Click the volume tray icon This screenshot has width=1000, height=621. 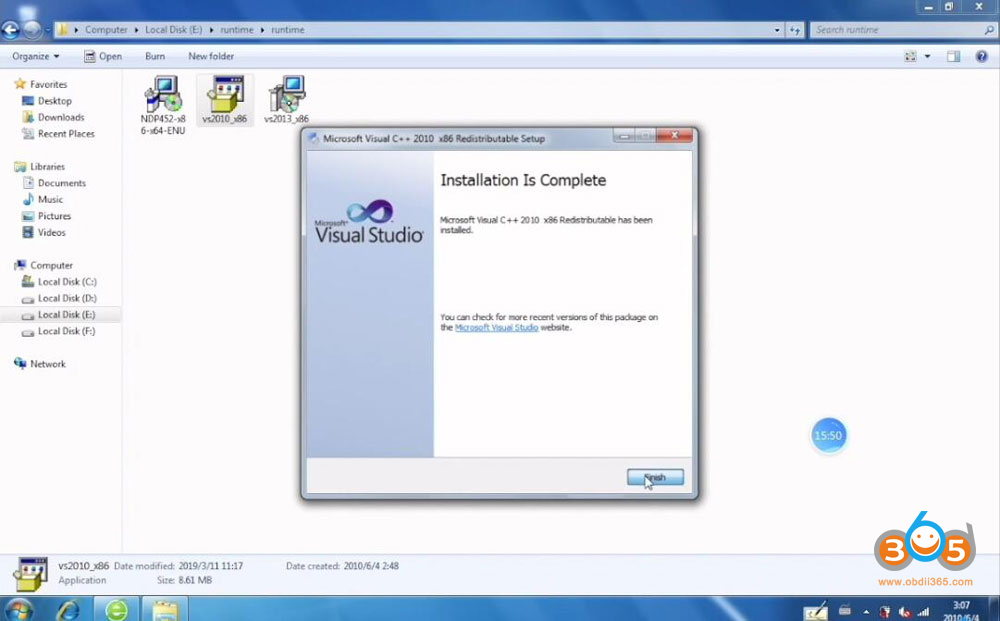904,613
